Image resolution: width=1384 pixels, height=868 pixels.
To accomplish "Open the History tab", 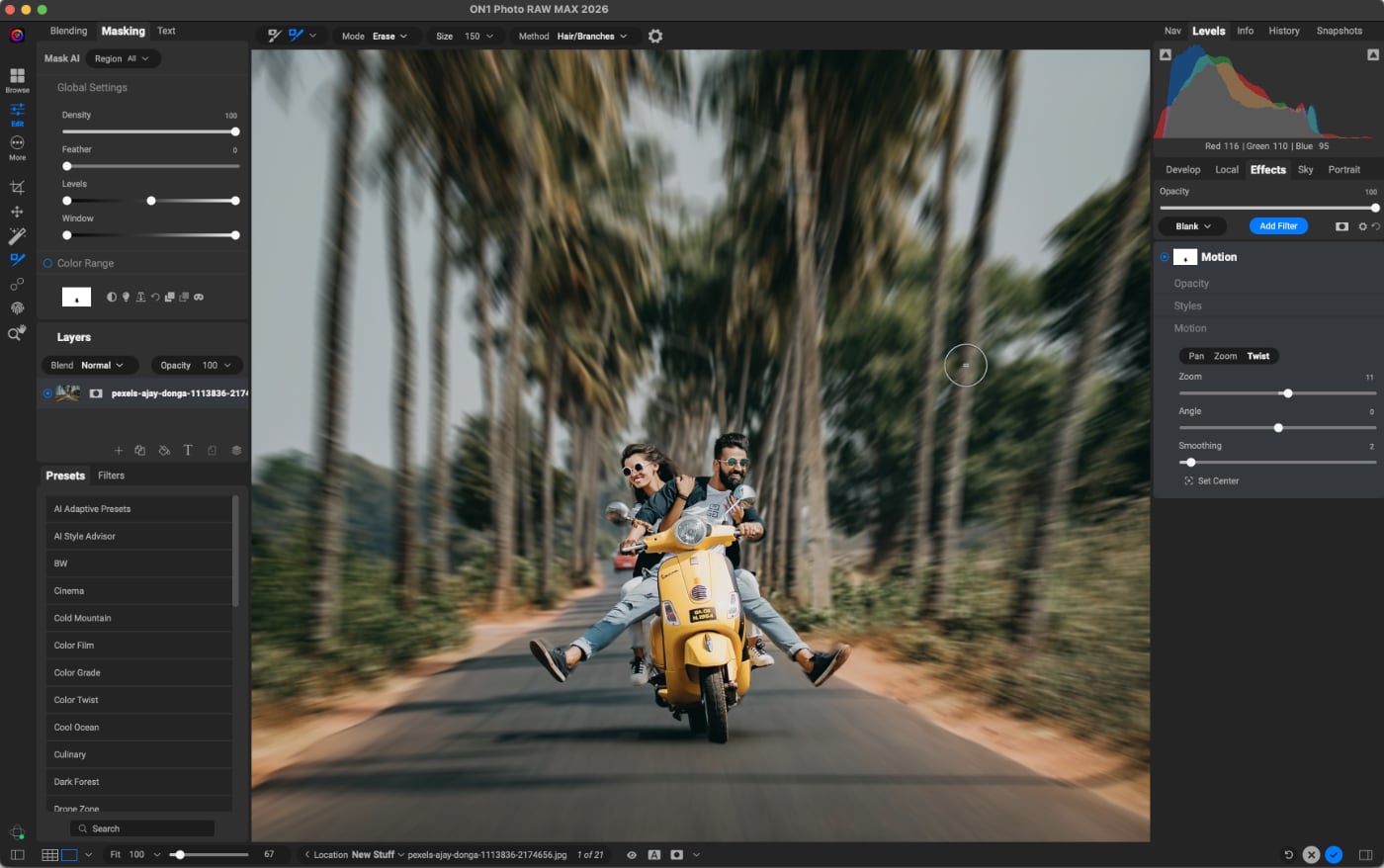I will 1283,31.
